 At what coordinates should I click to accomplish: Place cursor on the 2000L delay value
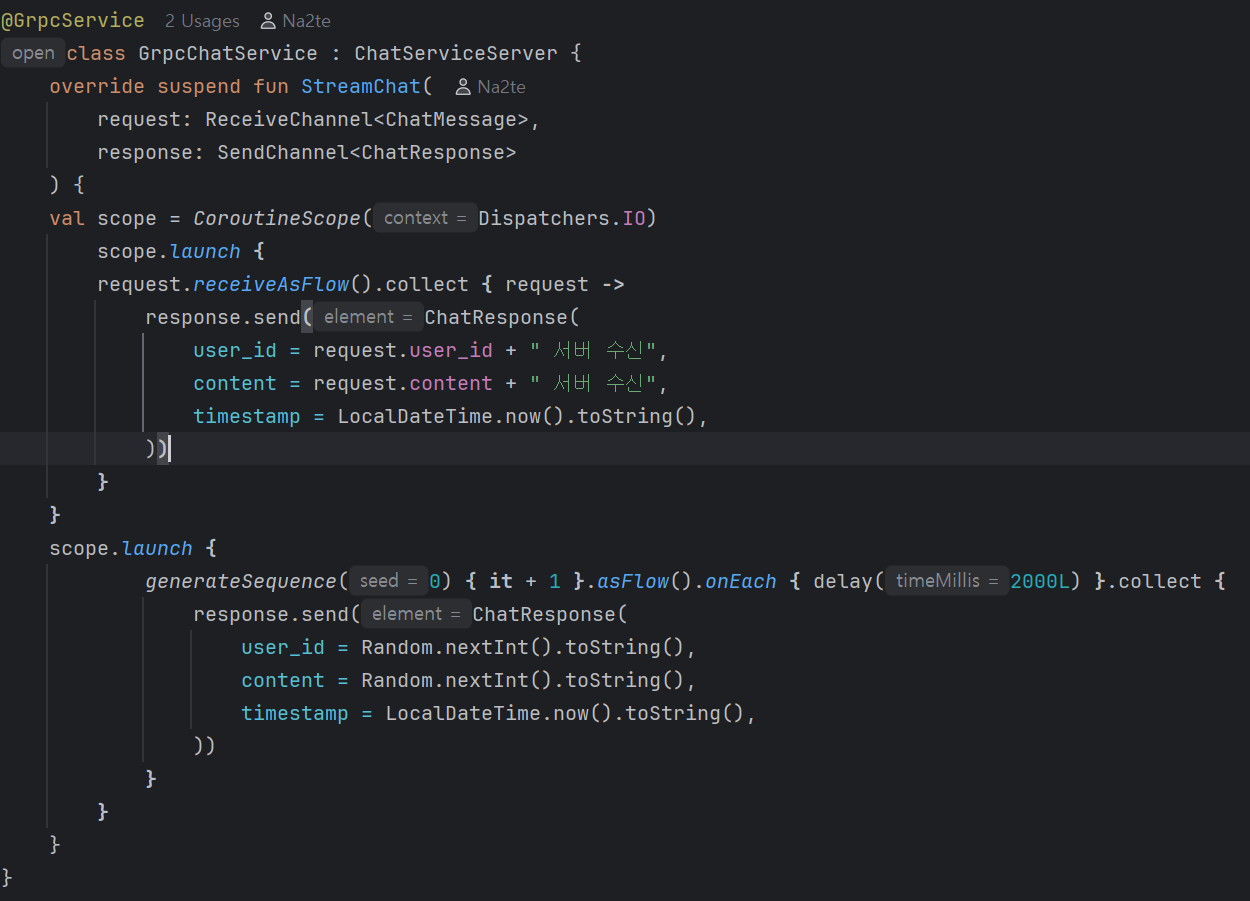point(1040,581)
